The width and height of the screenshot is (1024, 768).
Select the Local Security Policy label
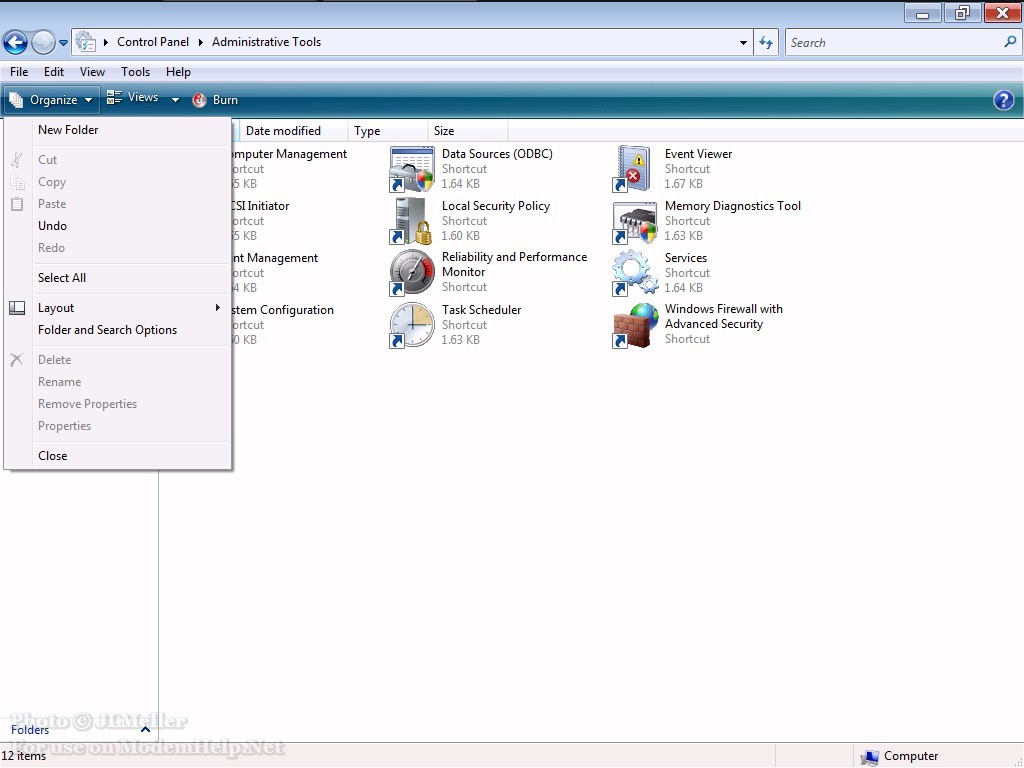(496, 206)
